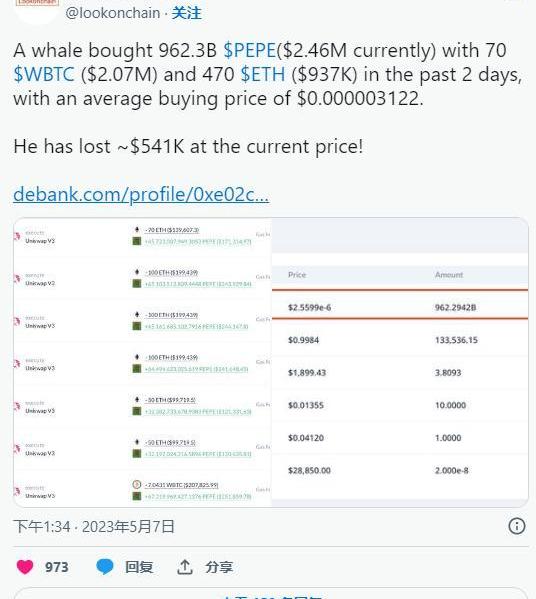
Task: Click the blue reply bubble icon
Action: [105, 567]
